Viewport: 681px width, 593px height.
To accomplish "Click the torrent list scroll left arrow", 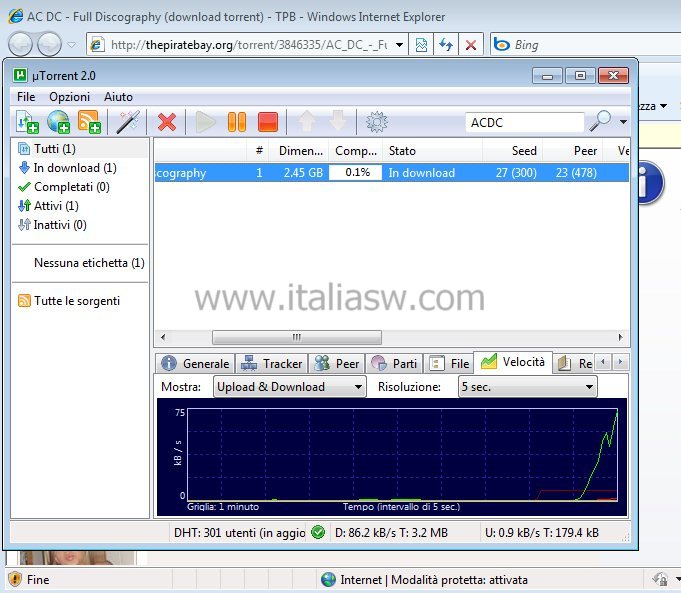I will 163,337.
